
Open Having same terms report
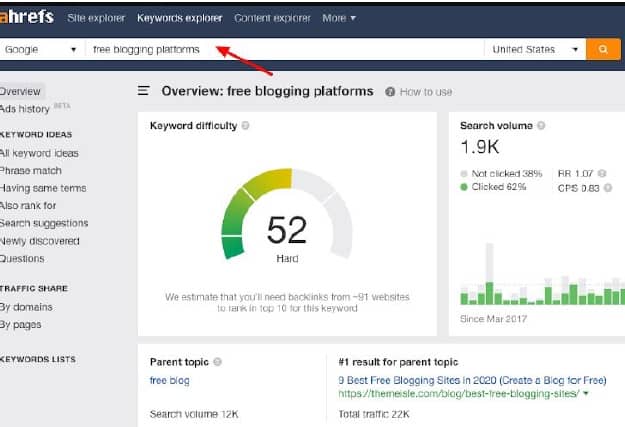click(43, 188)
